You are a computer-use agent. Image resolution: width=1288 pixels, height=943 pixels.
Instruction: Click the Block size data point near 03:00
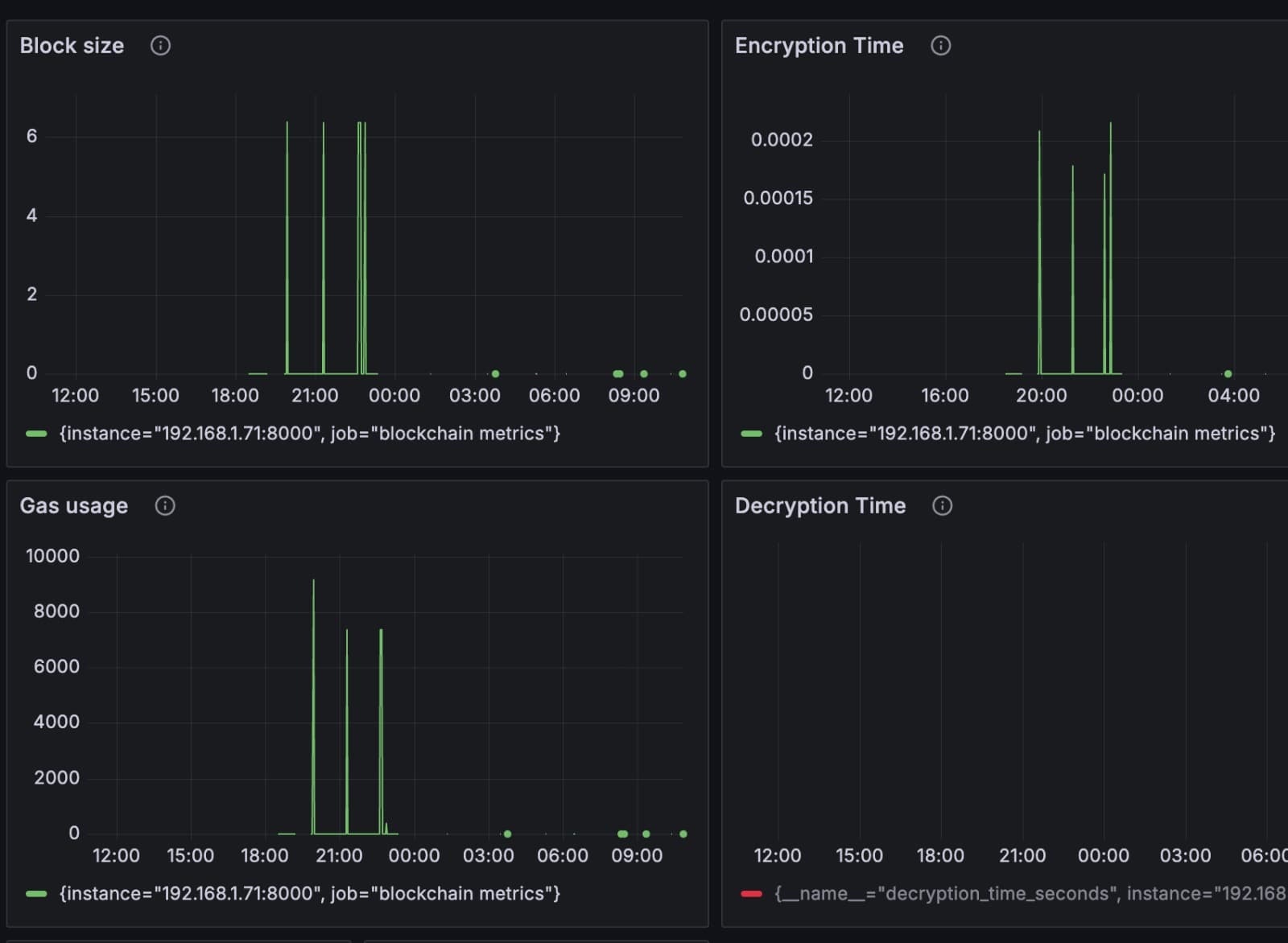pyautogui.click(x=495, y=374)
